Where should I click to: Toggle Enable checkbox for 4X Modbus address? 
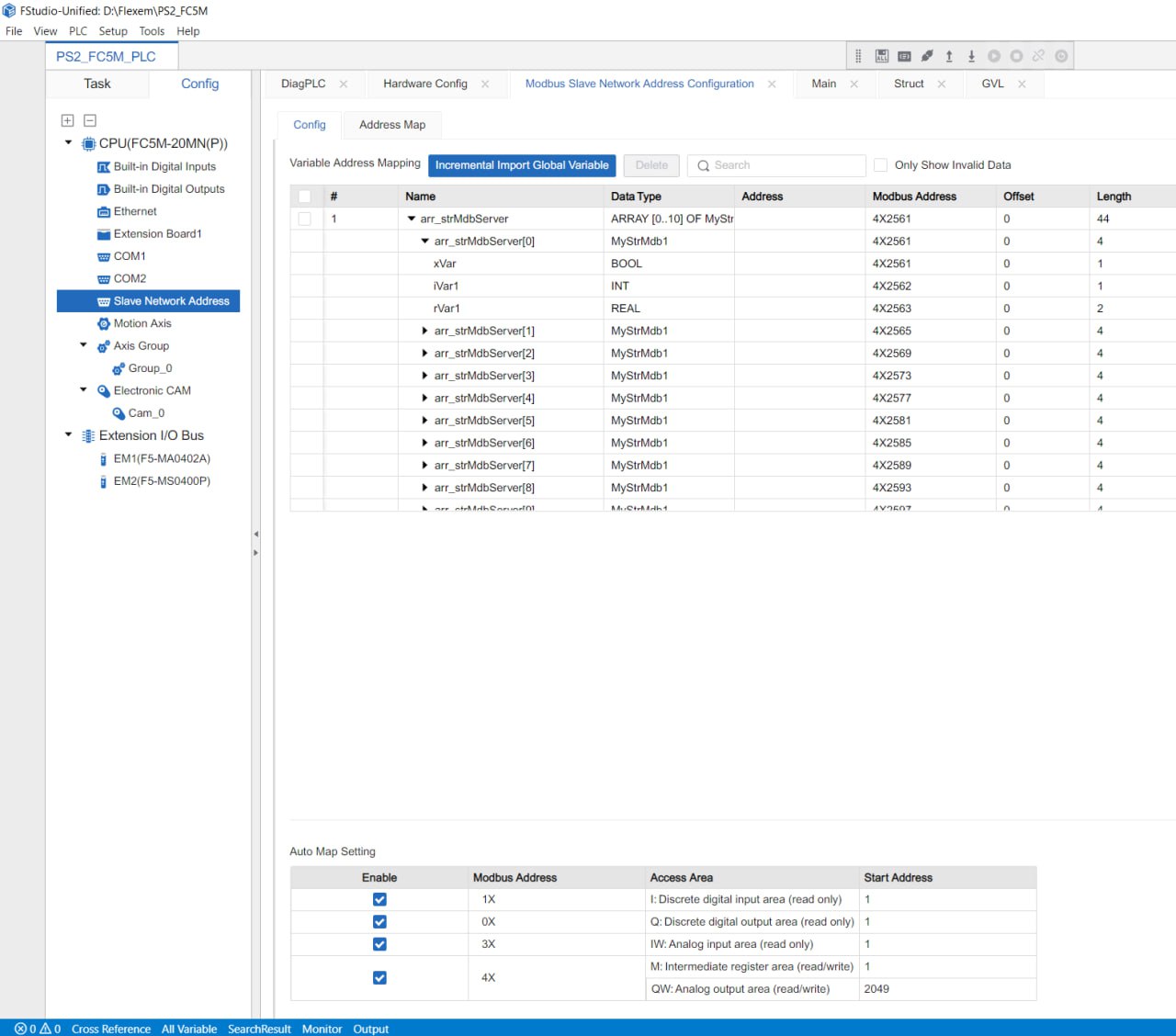coord(379,977)
